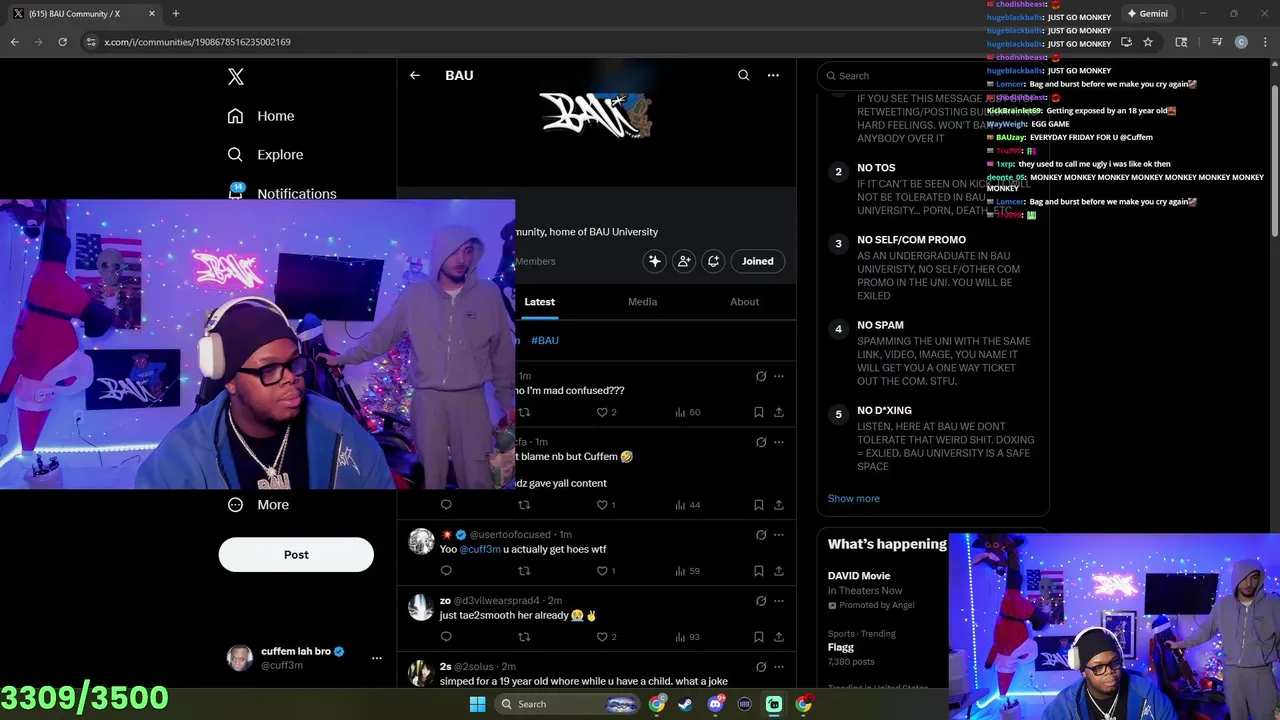Screen dimensions: 1280x720
Task: Open Notifications in the sidebar
Action: pyautogui.click(x=282, y=192)
